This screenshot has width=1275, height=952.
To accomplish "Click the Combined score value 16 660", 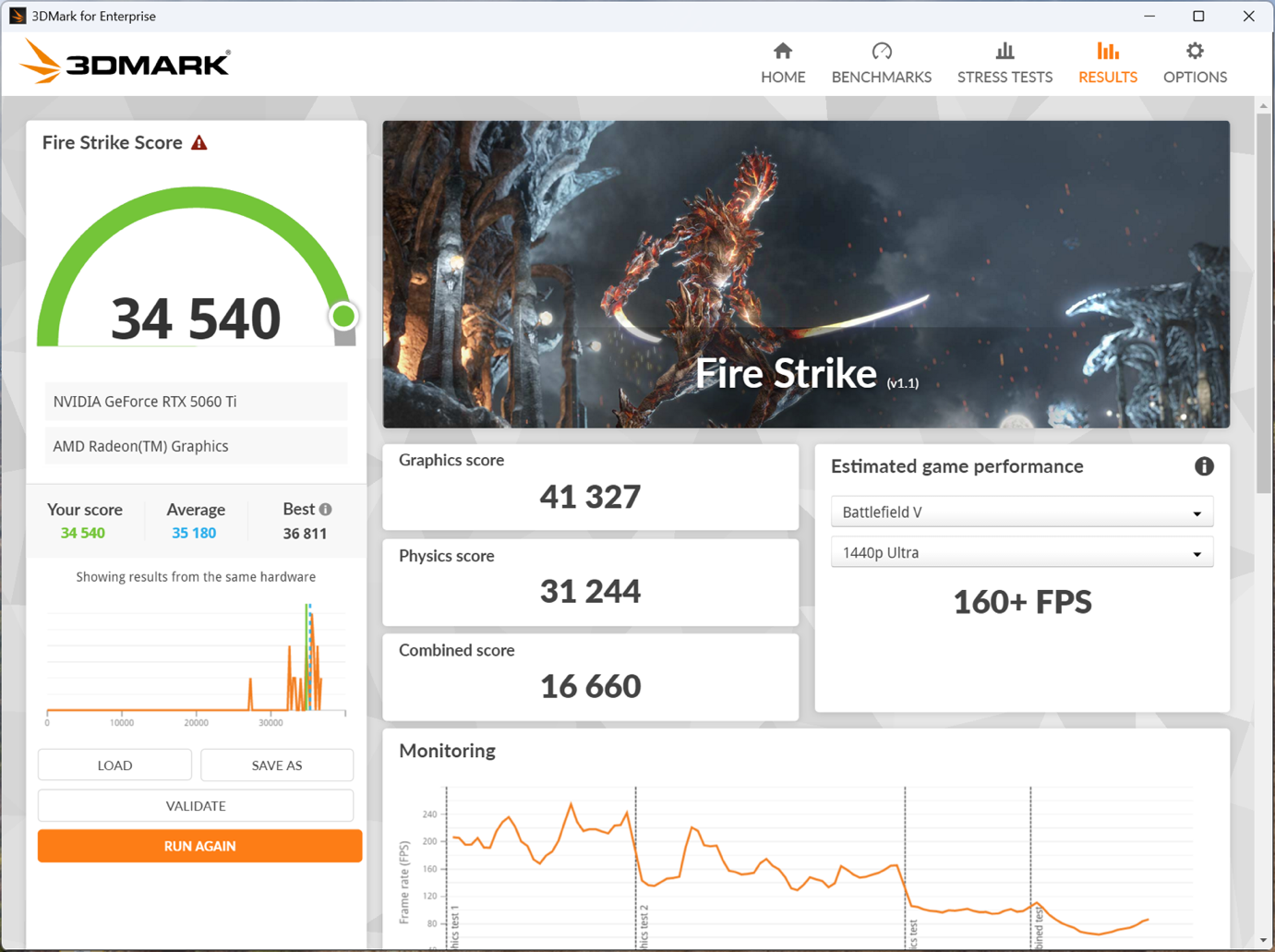I will tap(590, 686).
